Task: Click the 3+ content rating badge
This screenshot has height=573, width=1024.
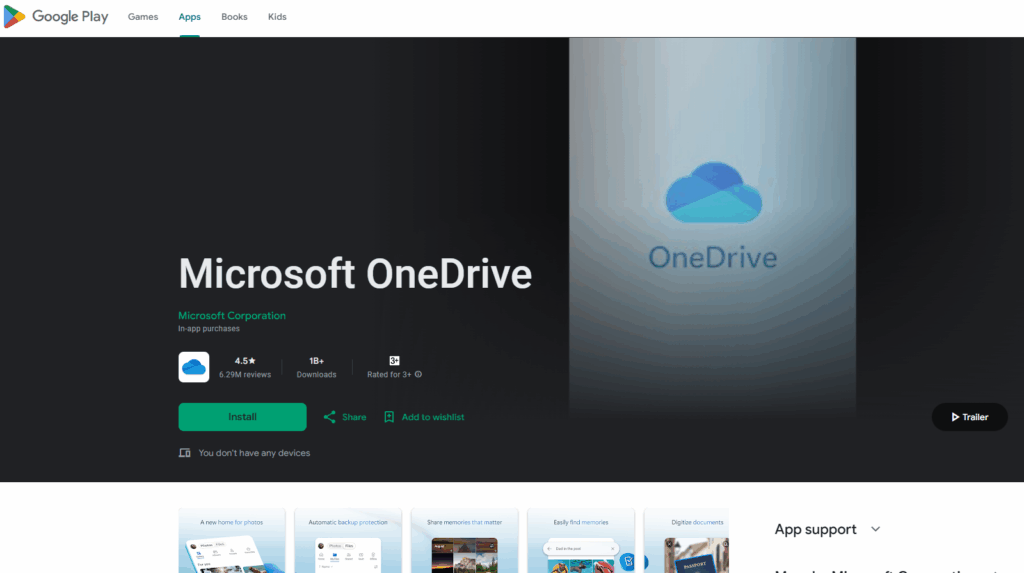Action: (x=394, y=361)
